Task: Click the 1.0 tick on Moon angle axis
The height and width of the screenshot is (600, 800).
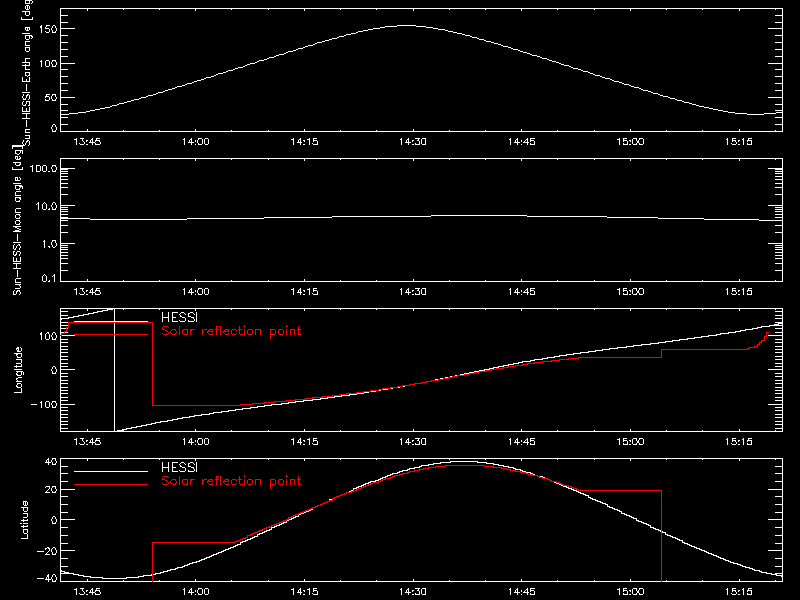Action: click(x=49, y=244)
